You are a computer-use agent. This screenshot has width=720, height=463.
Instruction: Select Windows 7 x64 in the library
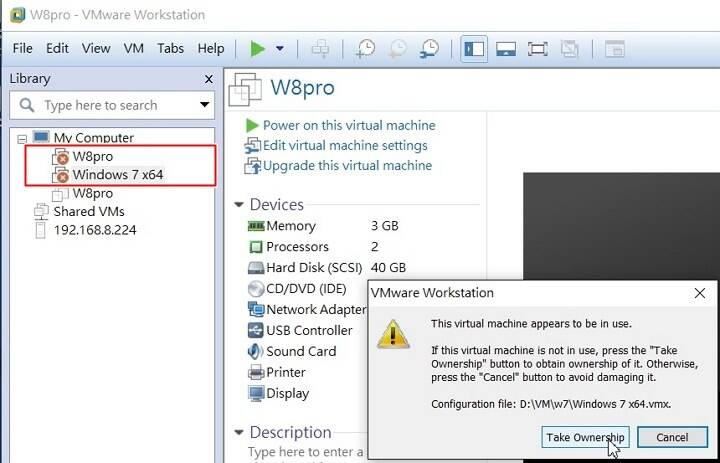(x=118, y=175)
